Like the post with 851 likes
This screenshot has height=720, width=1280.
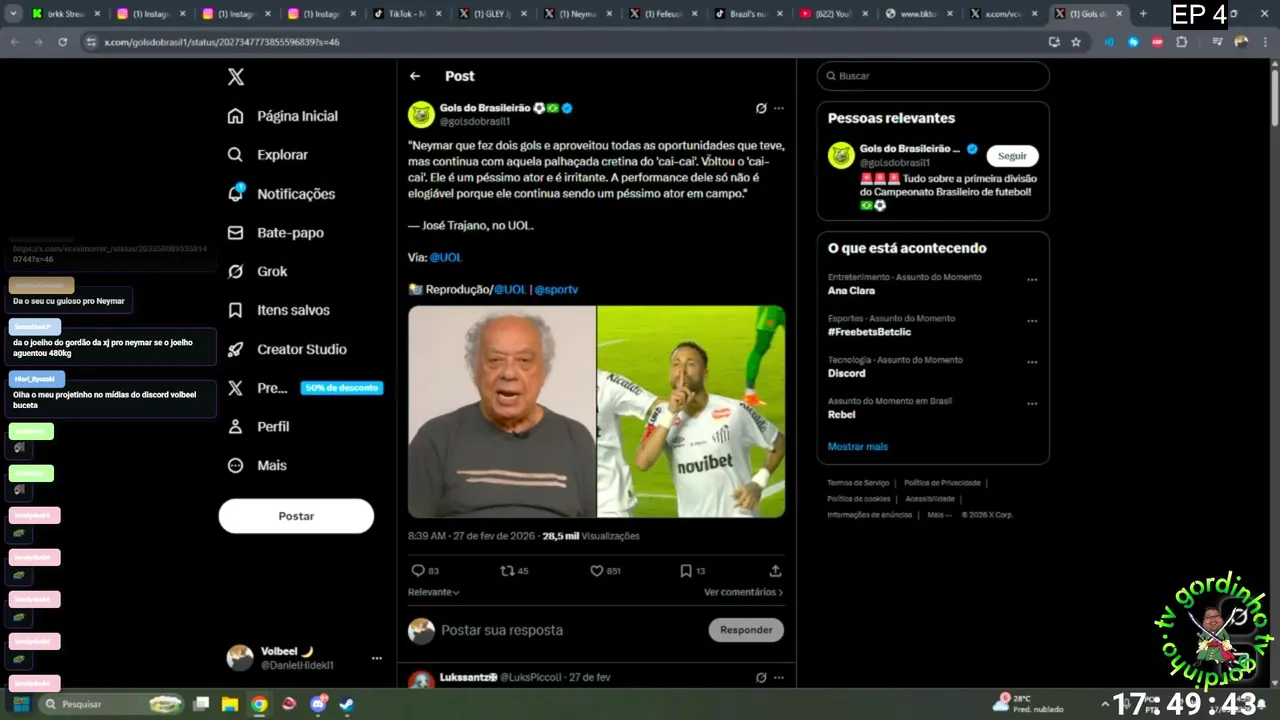(605, 571)
